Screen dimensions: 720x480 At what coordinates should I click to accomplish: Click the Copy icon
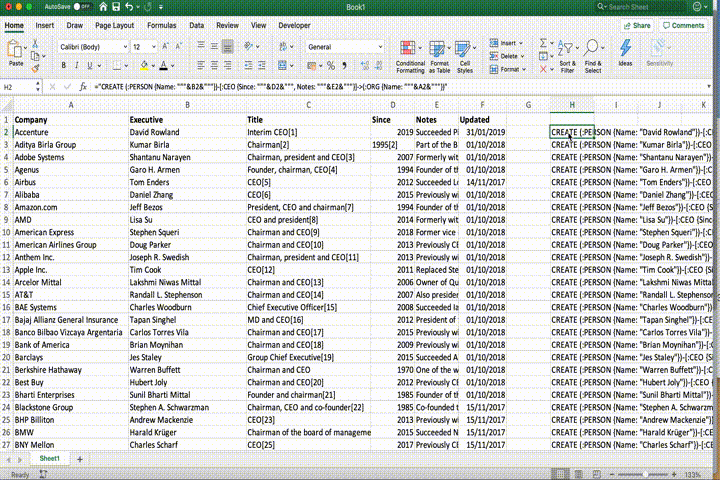coord(35,56)
